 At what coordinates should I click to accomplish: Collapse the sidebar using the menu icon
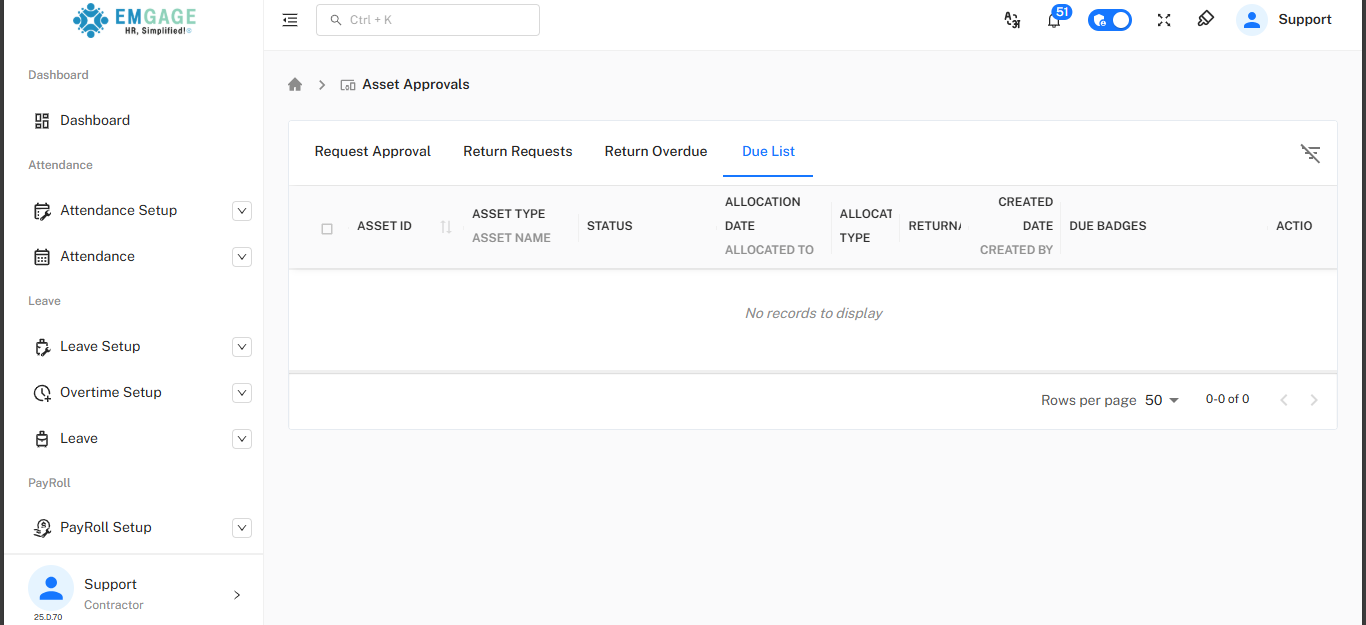(x=290, y=20)
